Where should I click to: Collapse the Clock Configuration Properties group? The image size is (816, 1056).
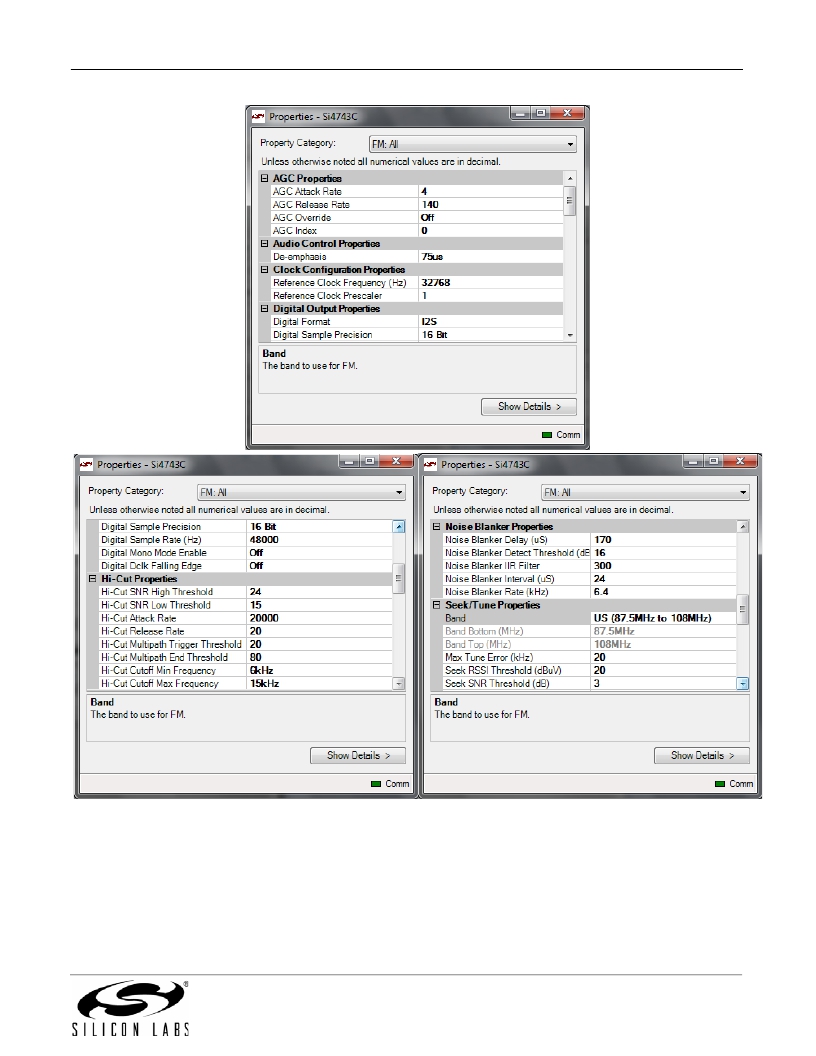click(265, 269)
